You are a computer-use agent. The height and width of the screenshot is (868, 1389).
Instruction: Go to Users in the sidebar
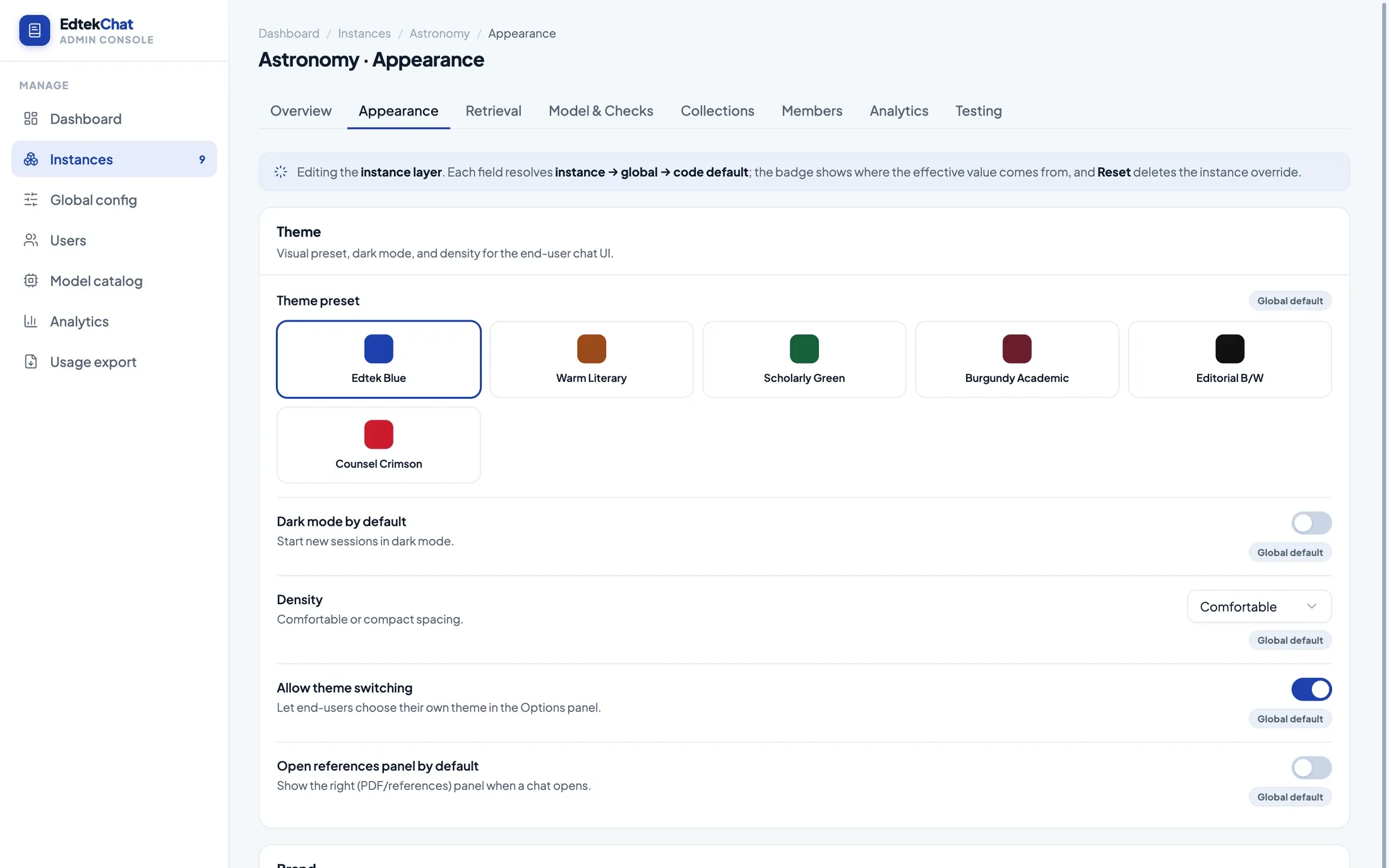[114, 240]
